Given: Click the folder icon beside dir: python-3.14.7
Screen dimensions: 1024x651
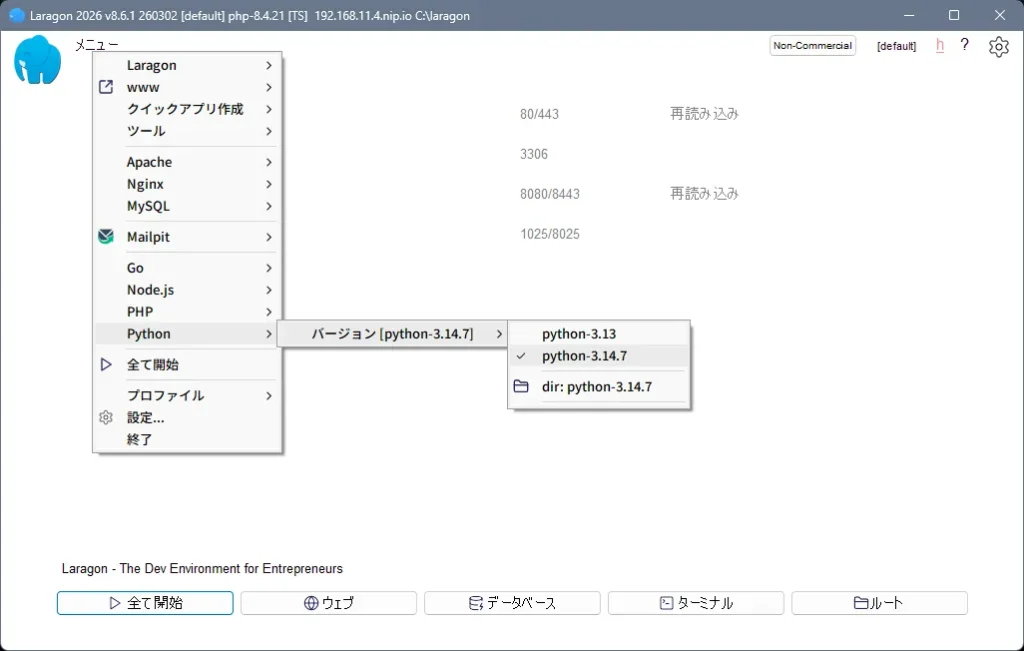Looking at the screenshot, I should tap(521, 386).
